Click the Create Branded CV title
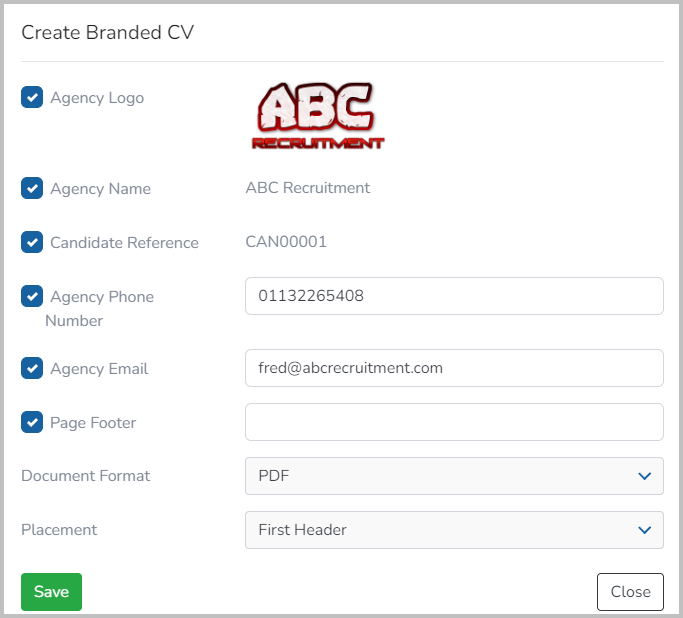Viewport: 683px width, 618px height. [x=108, y=32]
